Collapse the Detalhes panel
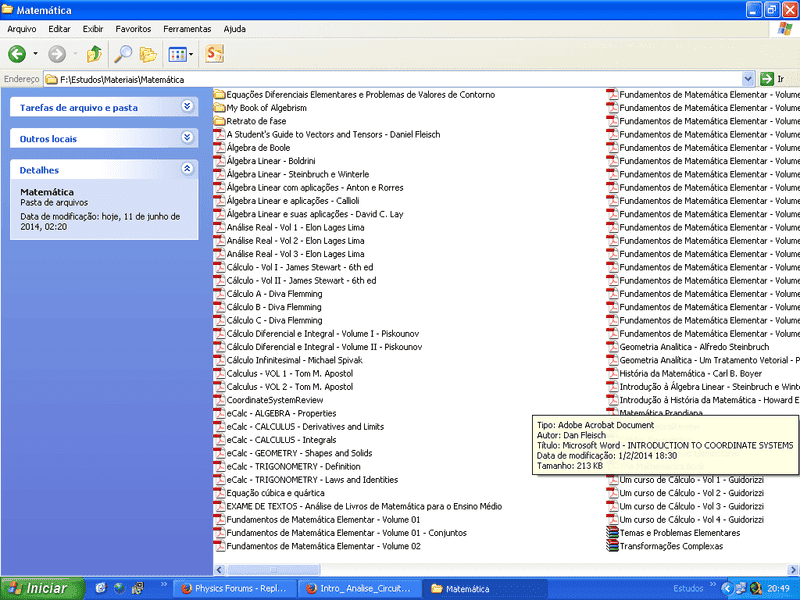800x600 pixels. point(187,170)
